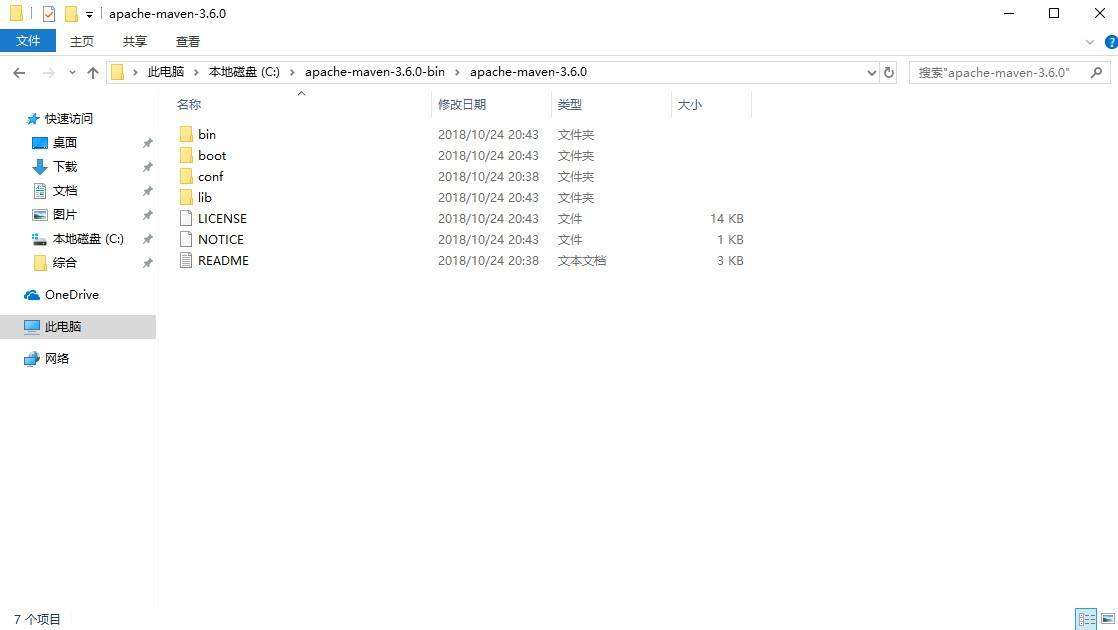Click the 14 KB size of LICENSE
Viewport: 1118px width, 630px height.
[727, 218]
